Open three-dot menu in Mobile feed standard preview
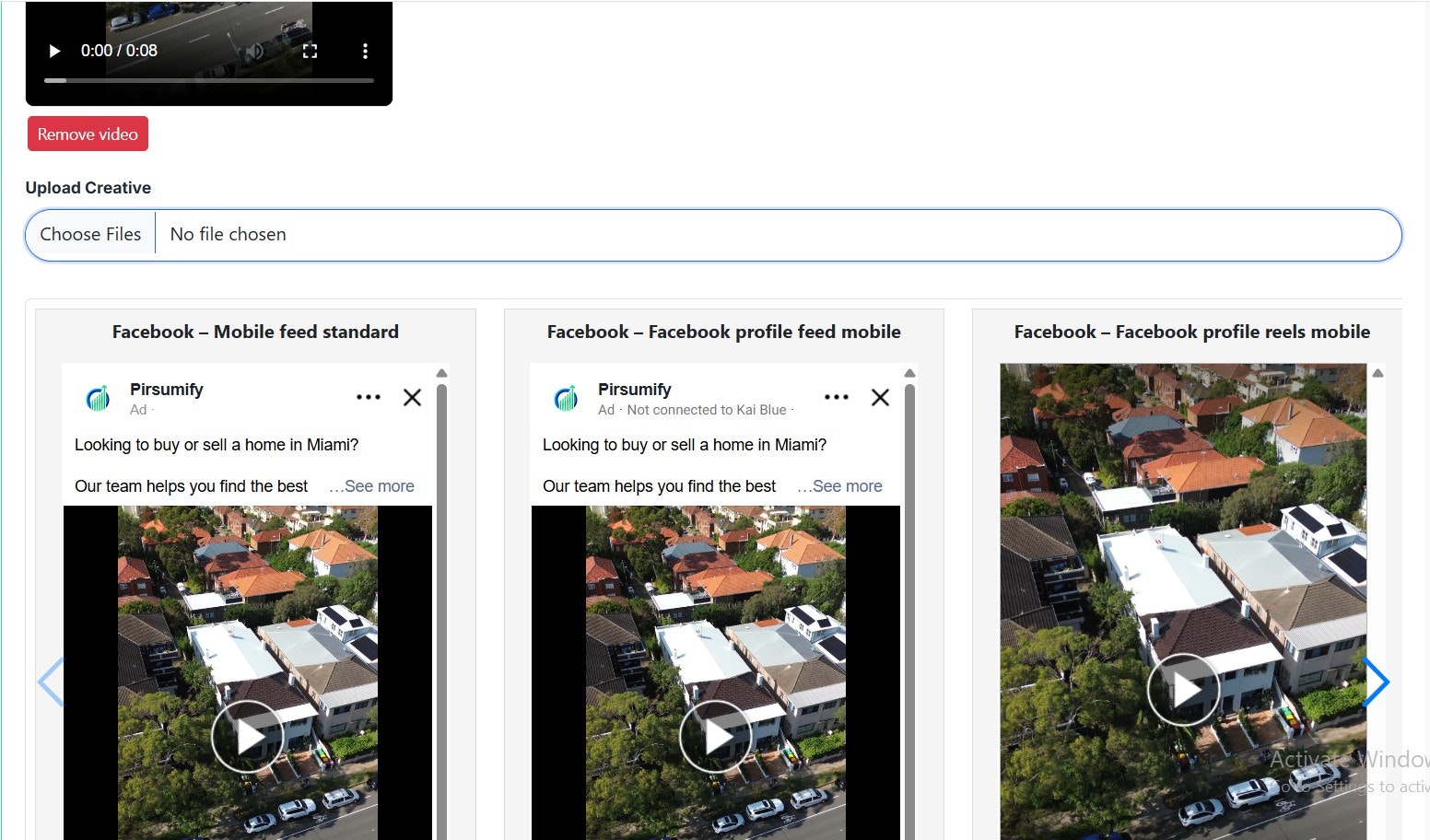The height and width of the screenshot is (840, 1430). pyautogui.click(x=369, y=397)
